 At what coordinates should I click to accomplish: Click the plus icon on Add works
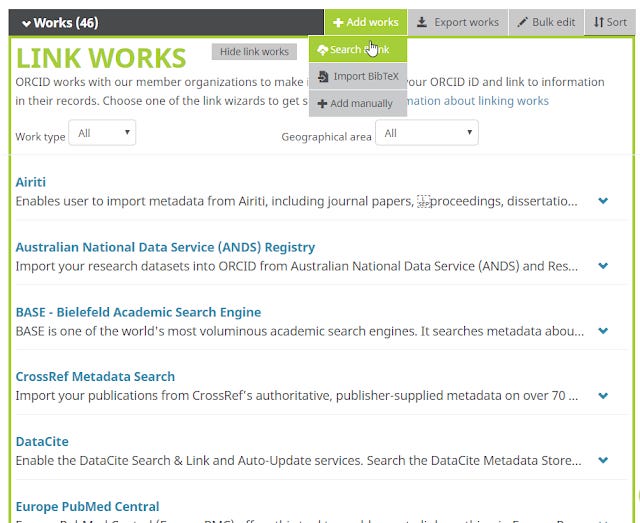click(338, 22)
